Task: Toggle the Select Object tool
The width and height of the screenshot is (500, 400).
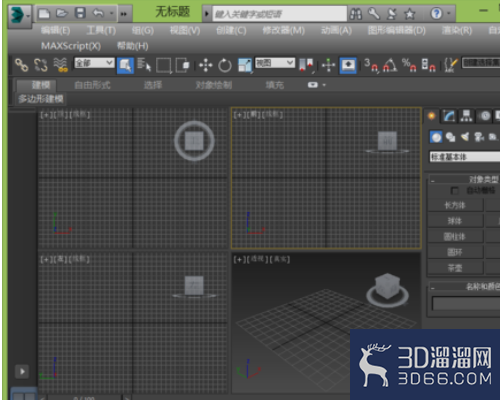Action: pyautogui.click(x=125, y=65)
